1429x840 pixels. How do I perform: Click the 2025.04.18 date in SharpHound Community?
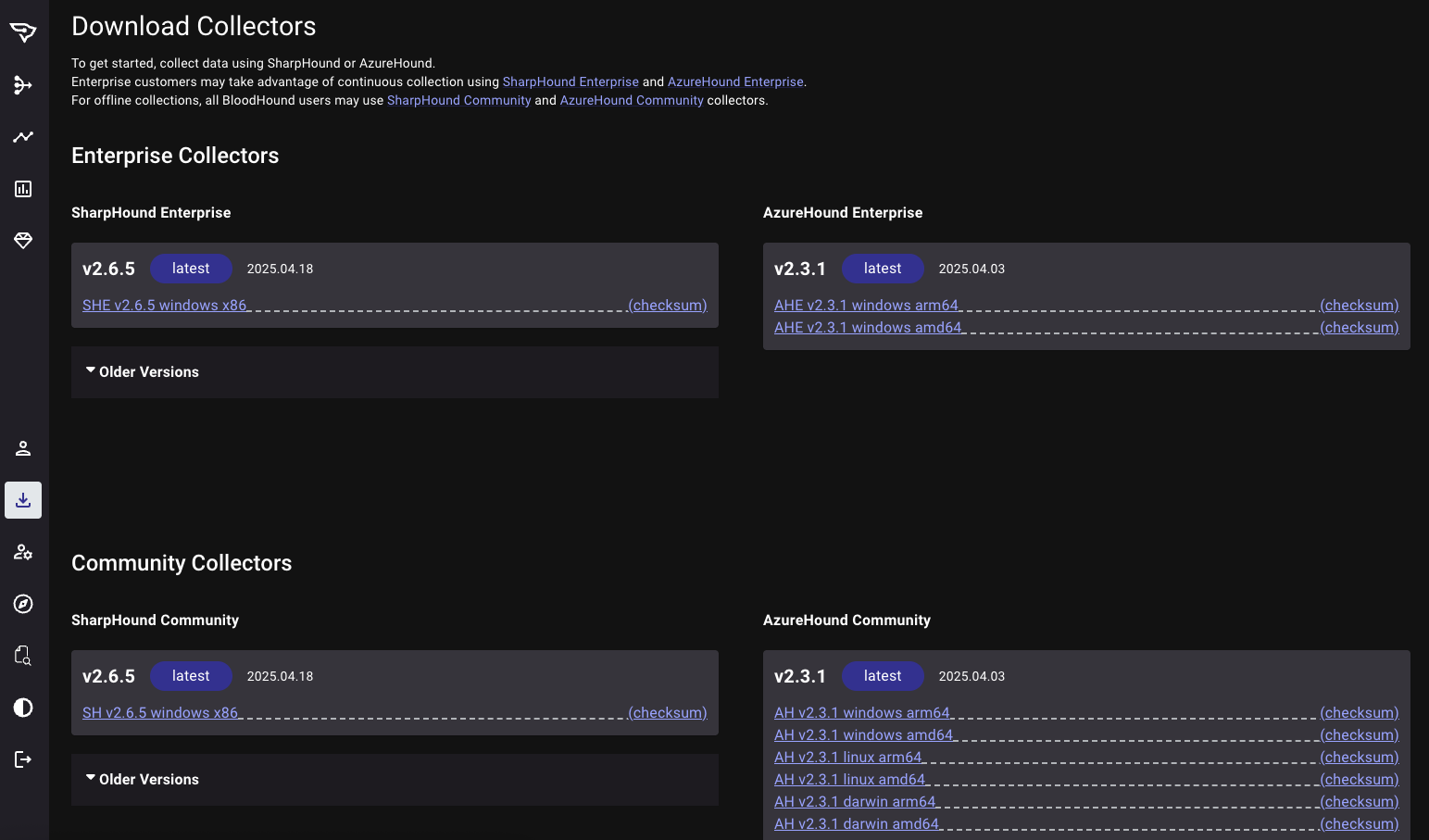point(280,676)
